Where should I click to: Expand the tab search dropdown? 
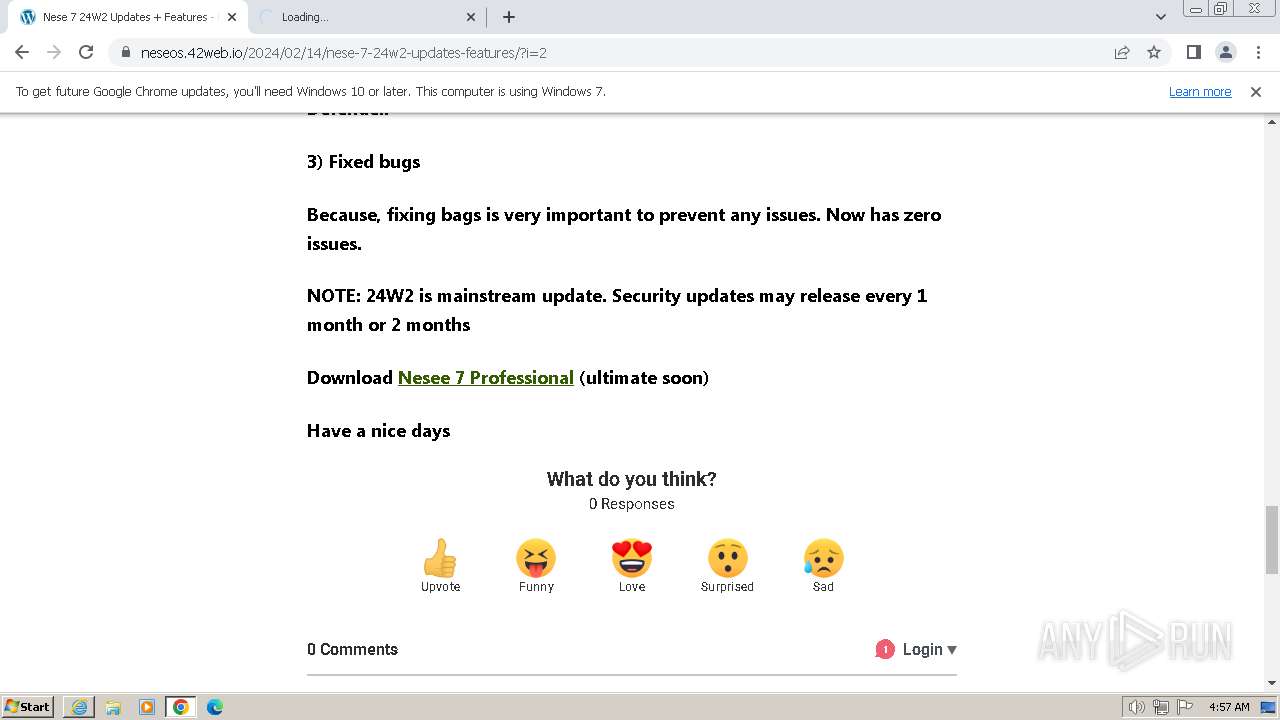(x=1160, y=17)
